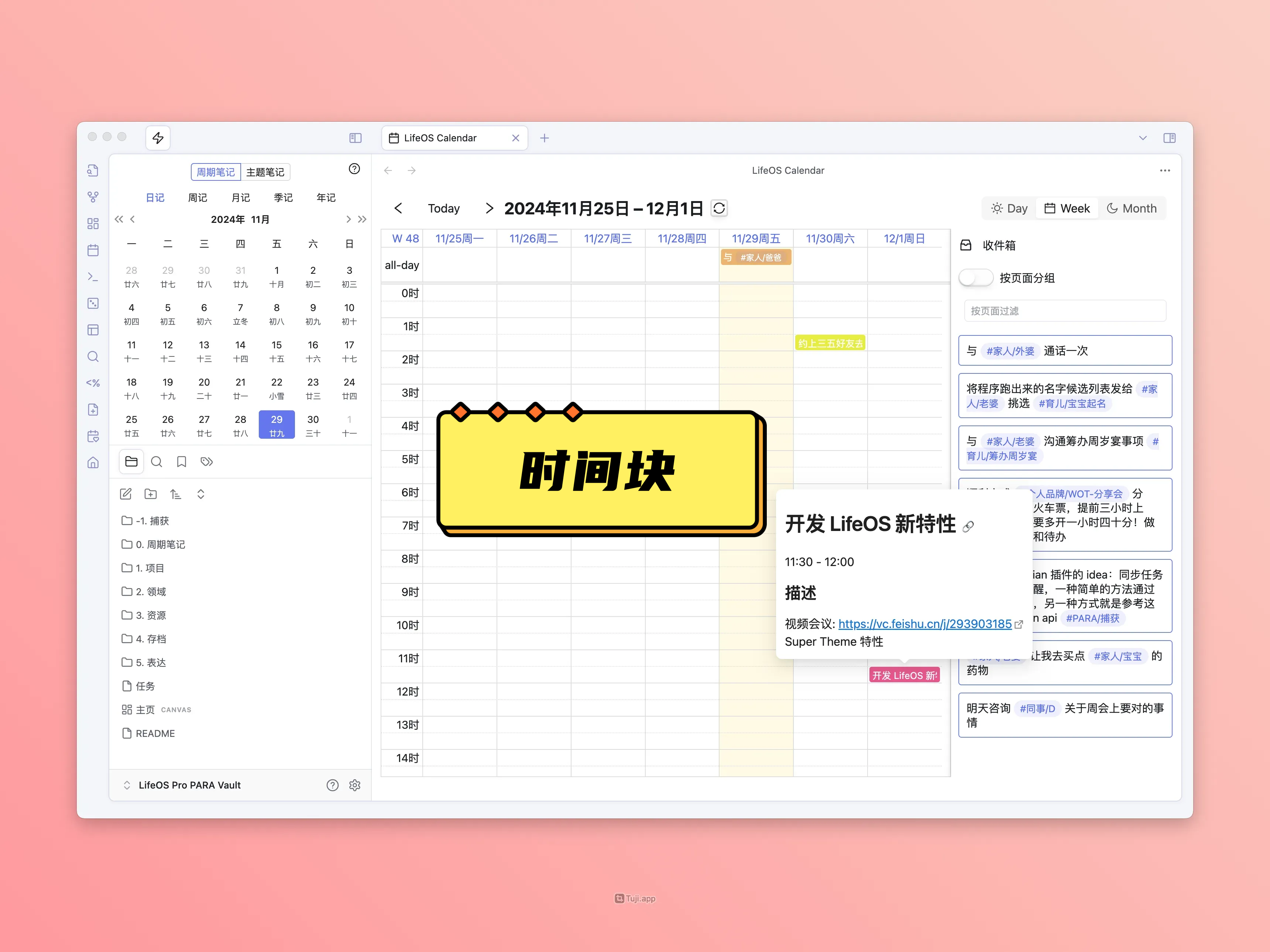This screenshot has width=1270, height=952.
Task: Switch to 主题笔记 segmented option
Action: (265, 172)
